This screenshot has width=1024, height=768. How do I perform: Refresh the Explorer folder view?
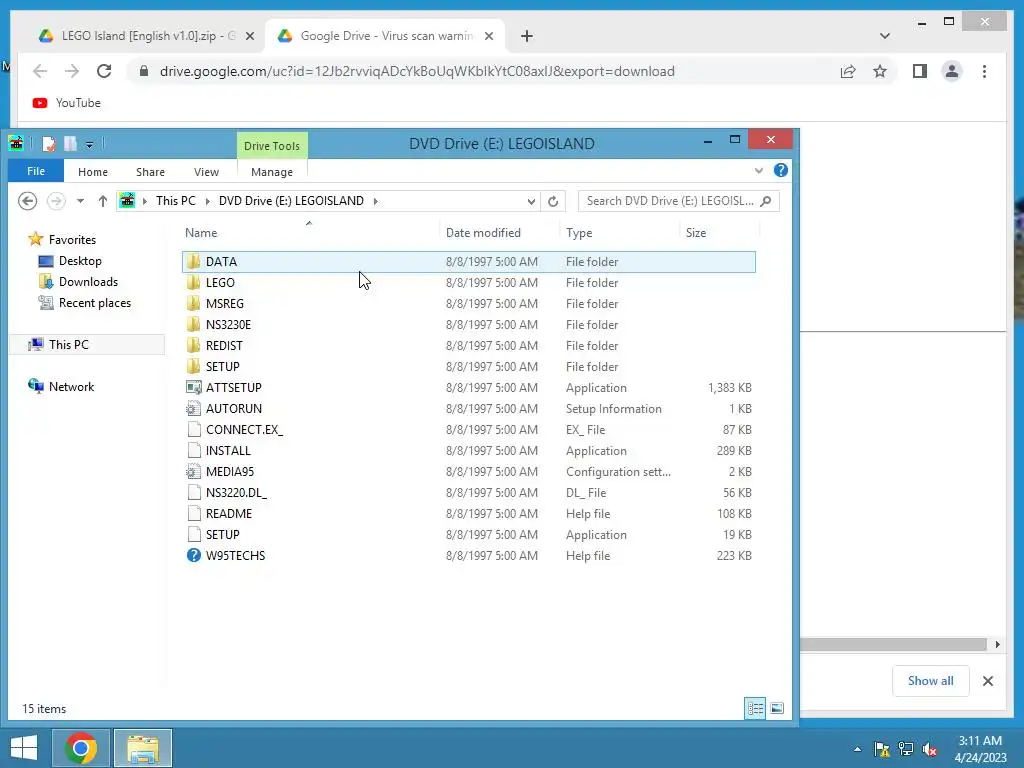[x=553, y=201]
